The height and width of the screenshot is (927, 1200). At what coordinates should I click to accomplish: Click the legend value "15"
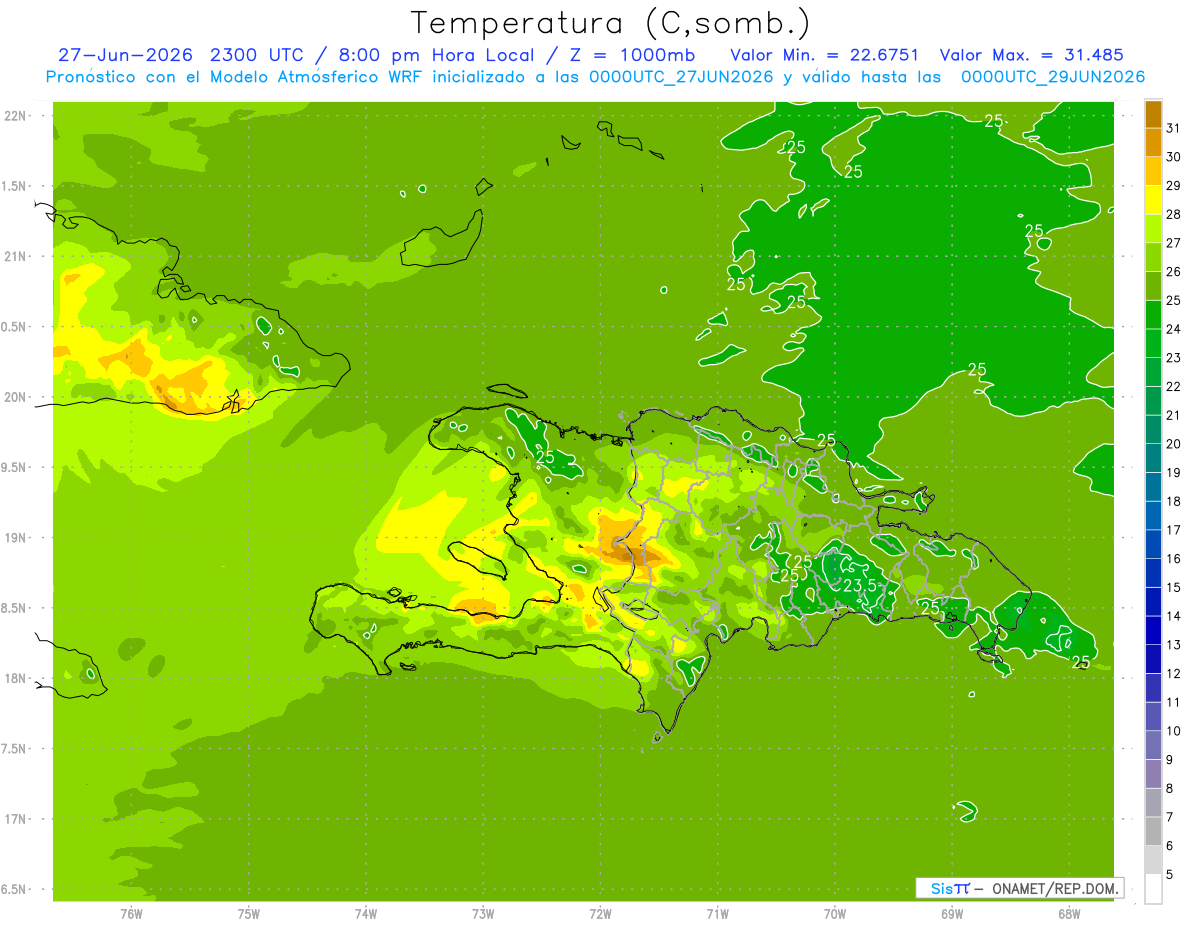[x=1174, y=588]
